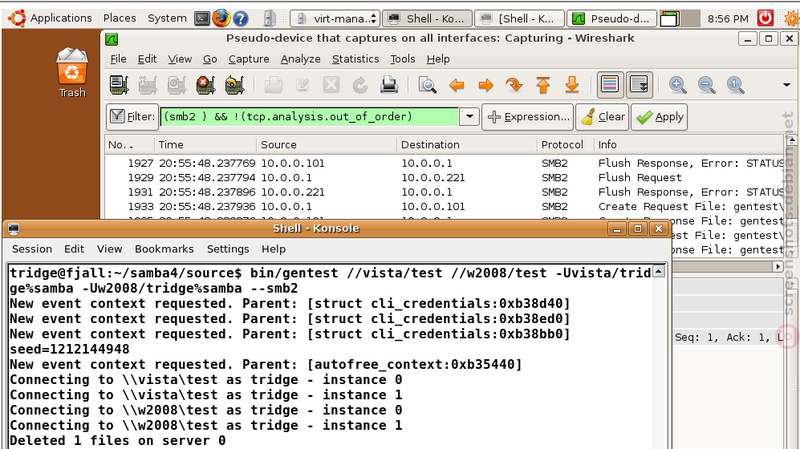
Task: Open Konsole Bookmarks menu
Action: click(x=164, y=249)
